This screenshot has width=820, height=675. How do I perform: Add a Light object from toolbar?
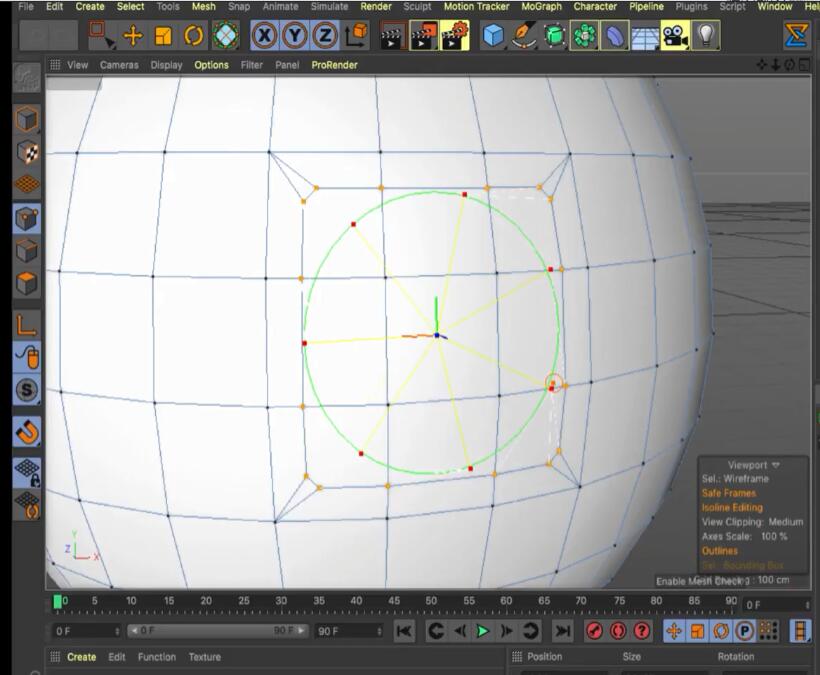click(706, 36)
